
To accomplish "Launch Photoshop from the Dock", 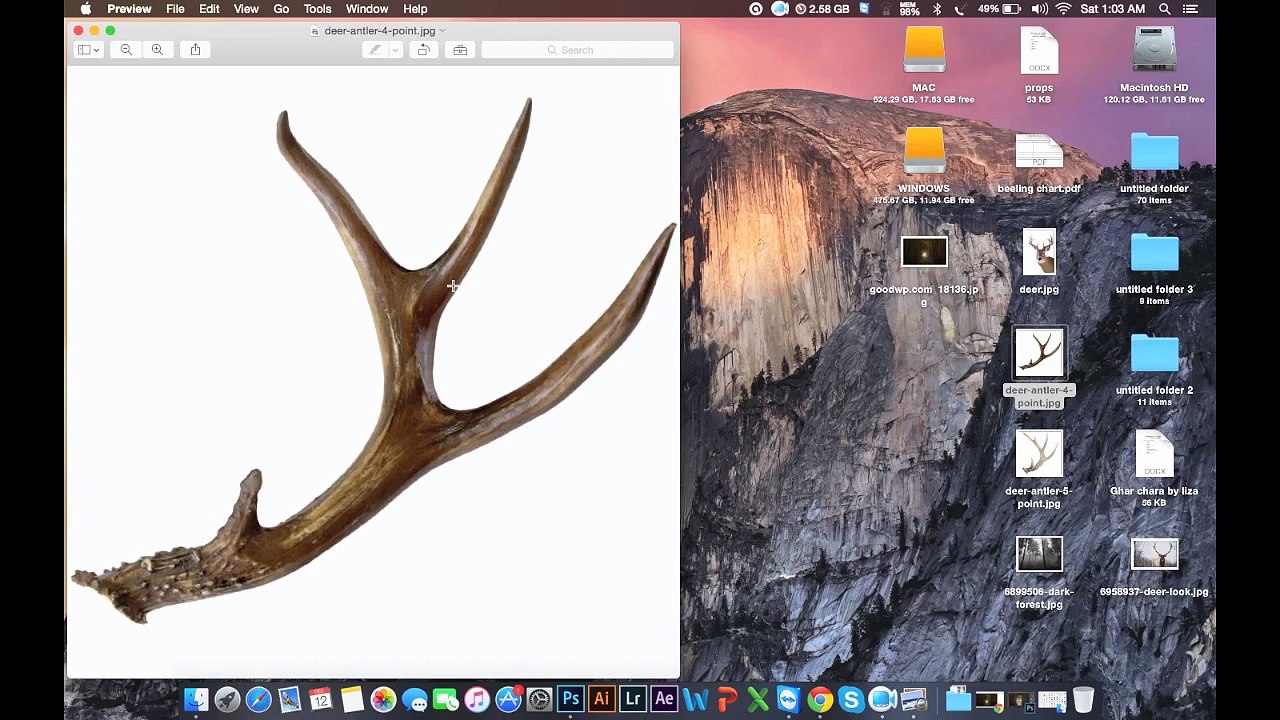I will (570, 699).
